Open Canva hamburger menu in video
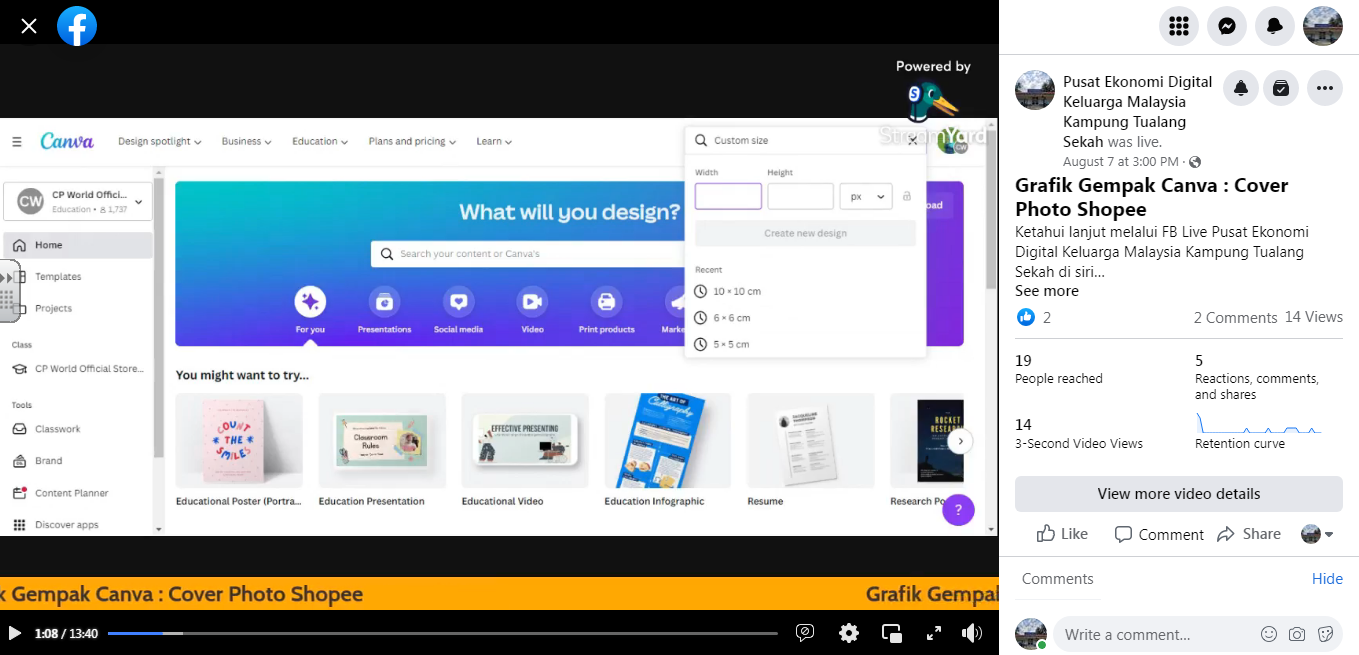 [x=17, y=142]
